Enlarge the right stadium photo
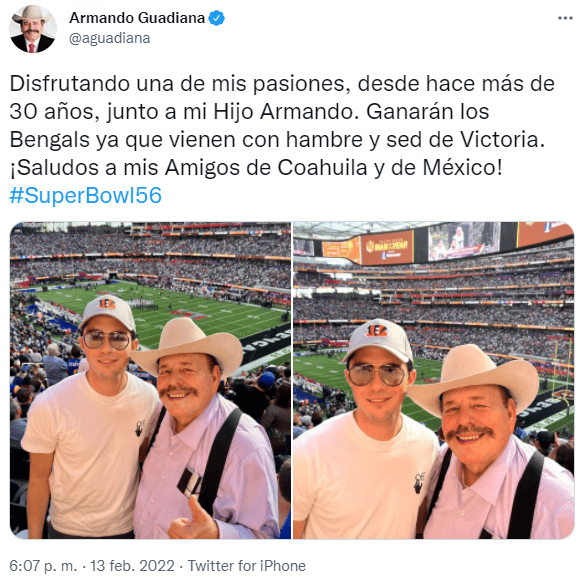This screenshot has height=587, width=583. (433, 380)
